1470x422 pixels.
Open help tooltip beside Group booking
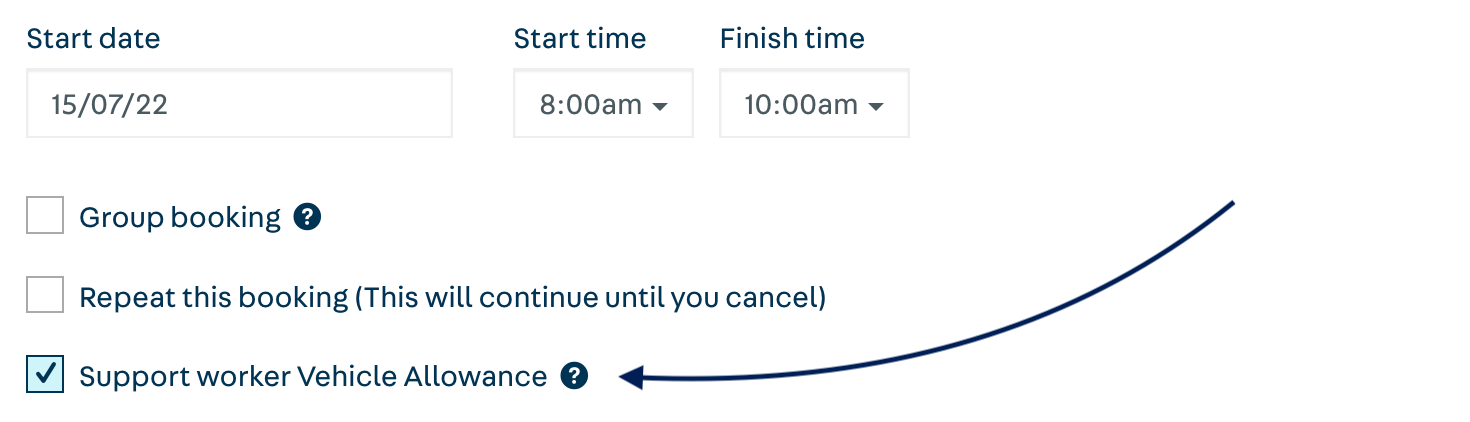click(x=307, y=216)
